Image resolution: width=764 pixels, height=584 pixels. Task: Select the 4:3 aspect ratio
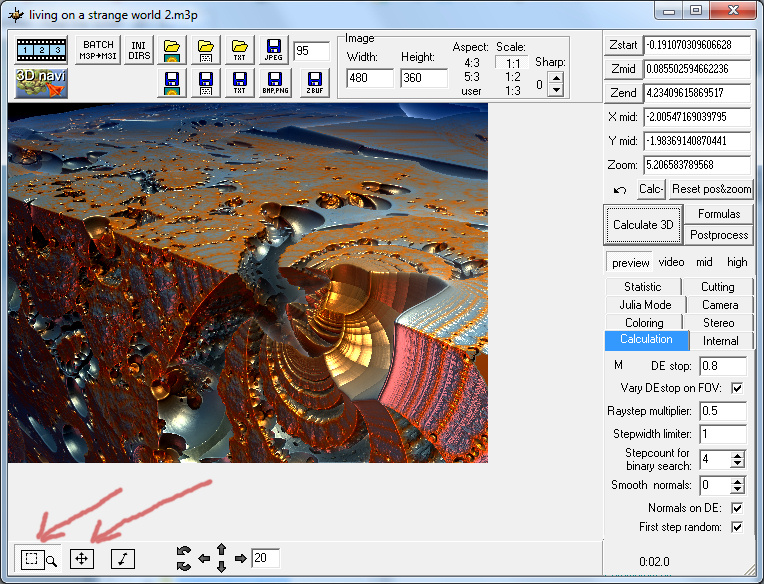472,63
